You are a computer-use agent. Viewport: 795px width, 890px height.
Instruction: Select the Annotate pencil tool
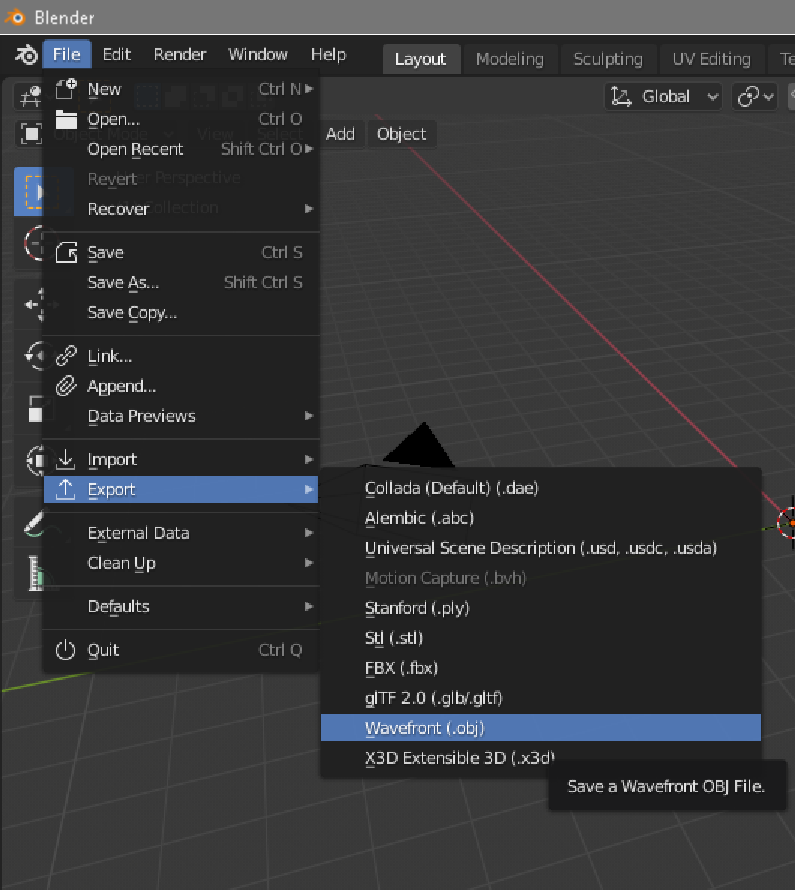(34, 523)
